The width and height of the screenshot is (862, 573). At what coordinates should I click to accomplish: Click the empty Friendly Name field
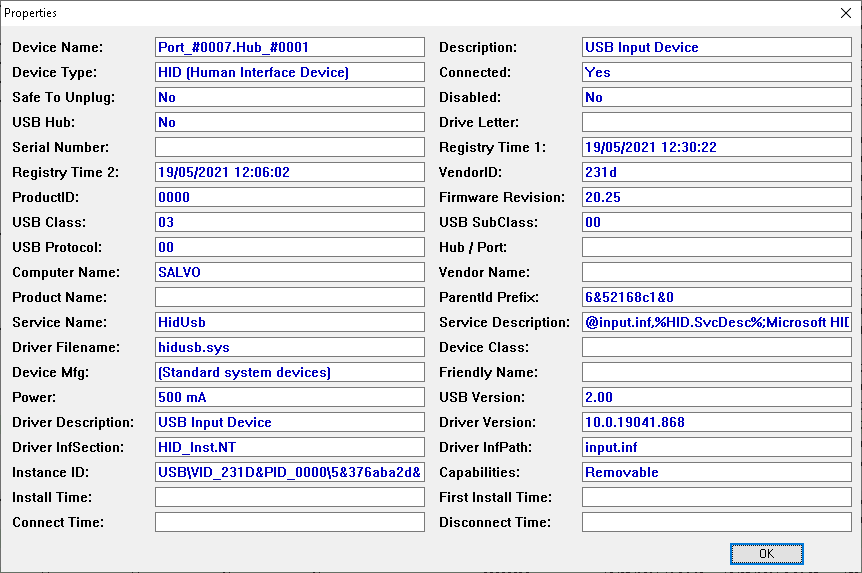717,372
